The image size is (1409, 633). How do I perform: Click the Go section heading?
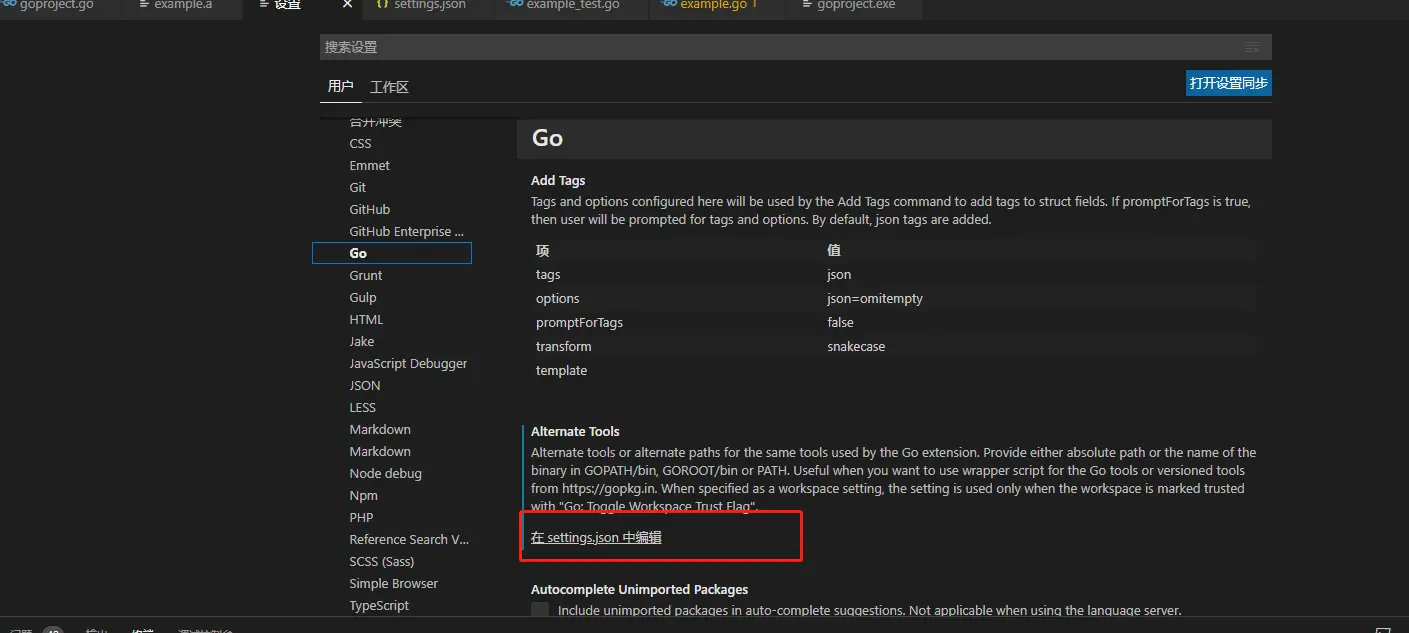(547, 139)
